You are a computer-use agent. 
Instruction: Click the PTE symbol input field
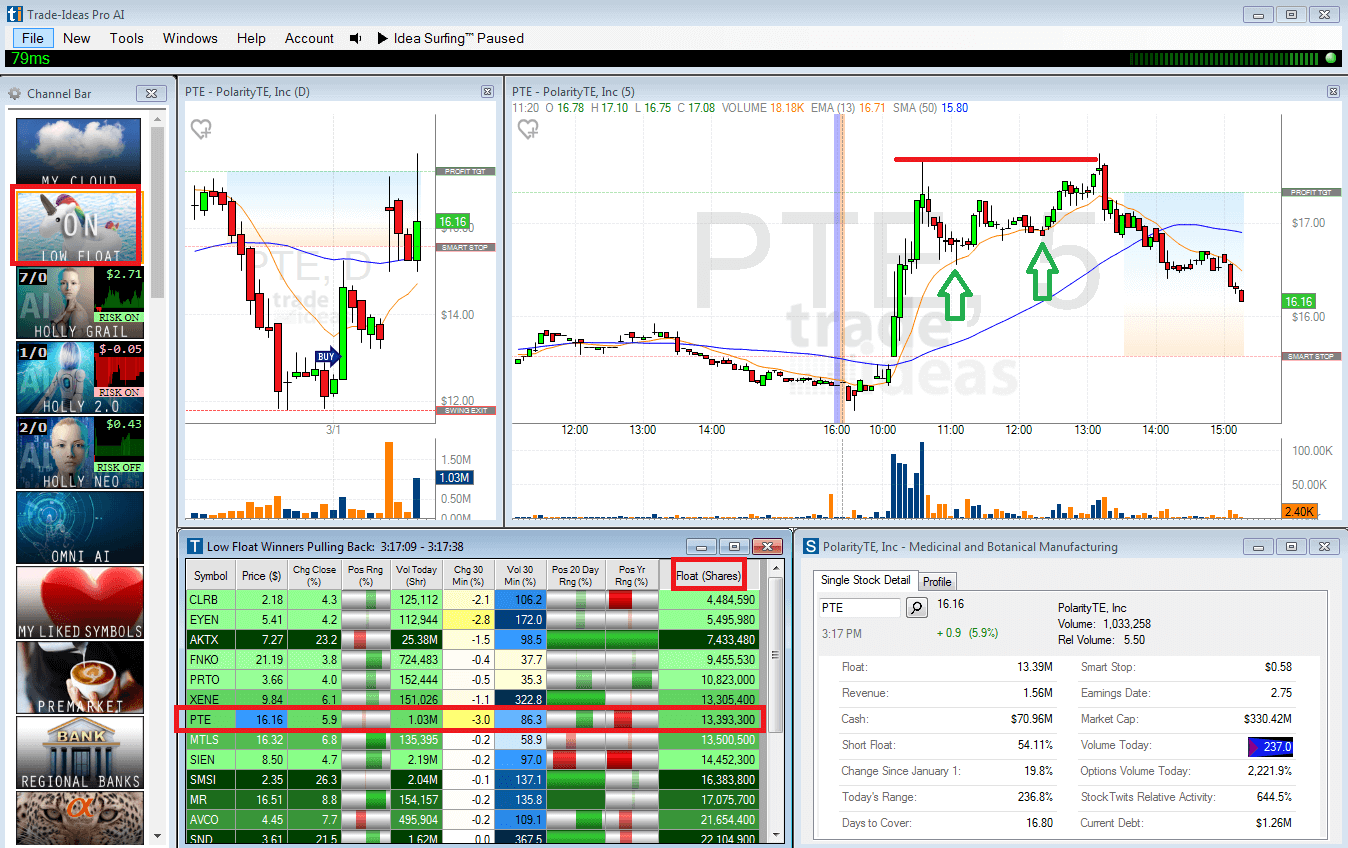point(860,607)
